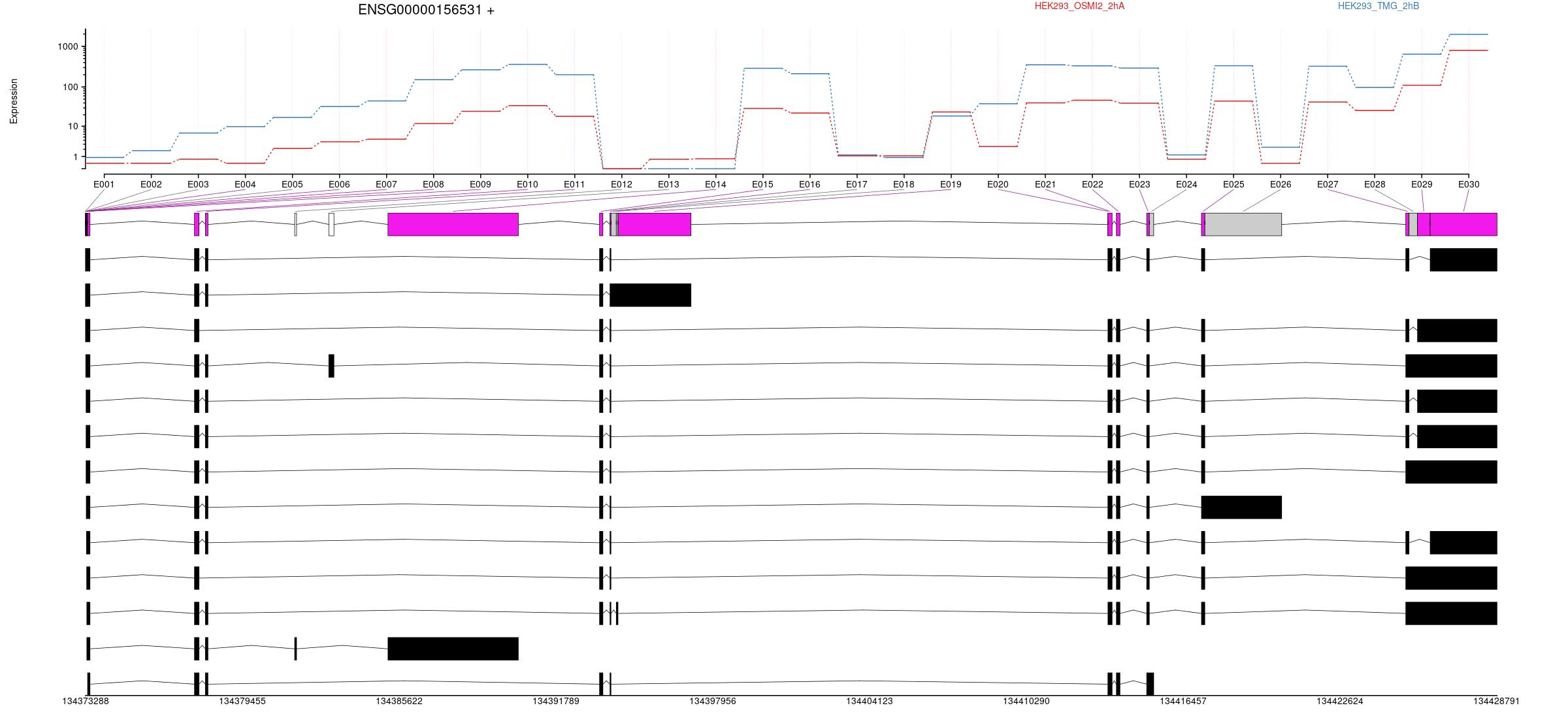The height and width of the screenshot is (712, 1568).
Task: Select the large gray exon block in gene model
Action: point(1243,224)
